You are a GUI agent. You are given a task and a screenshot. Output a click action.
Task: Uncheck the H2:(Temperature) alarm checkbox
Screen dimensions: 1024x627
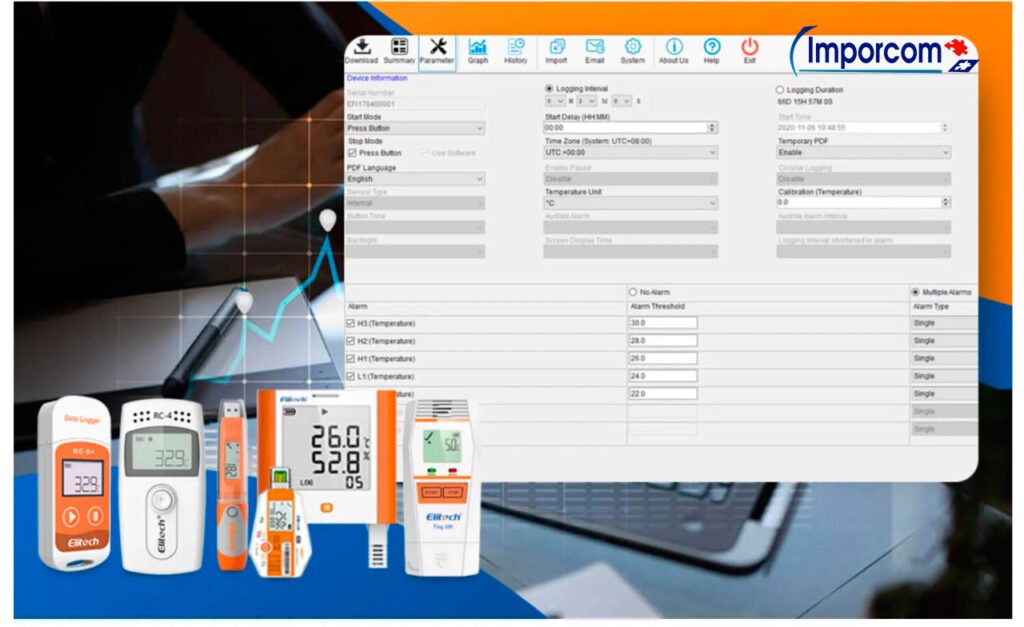coord(351,341)
